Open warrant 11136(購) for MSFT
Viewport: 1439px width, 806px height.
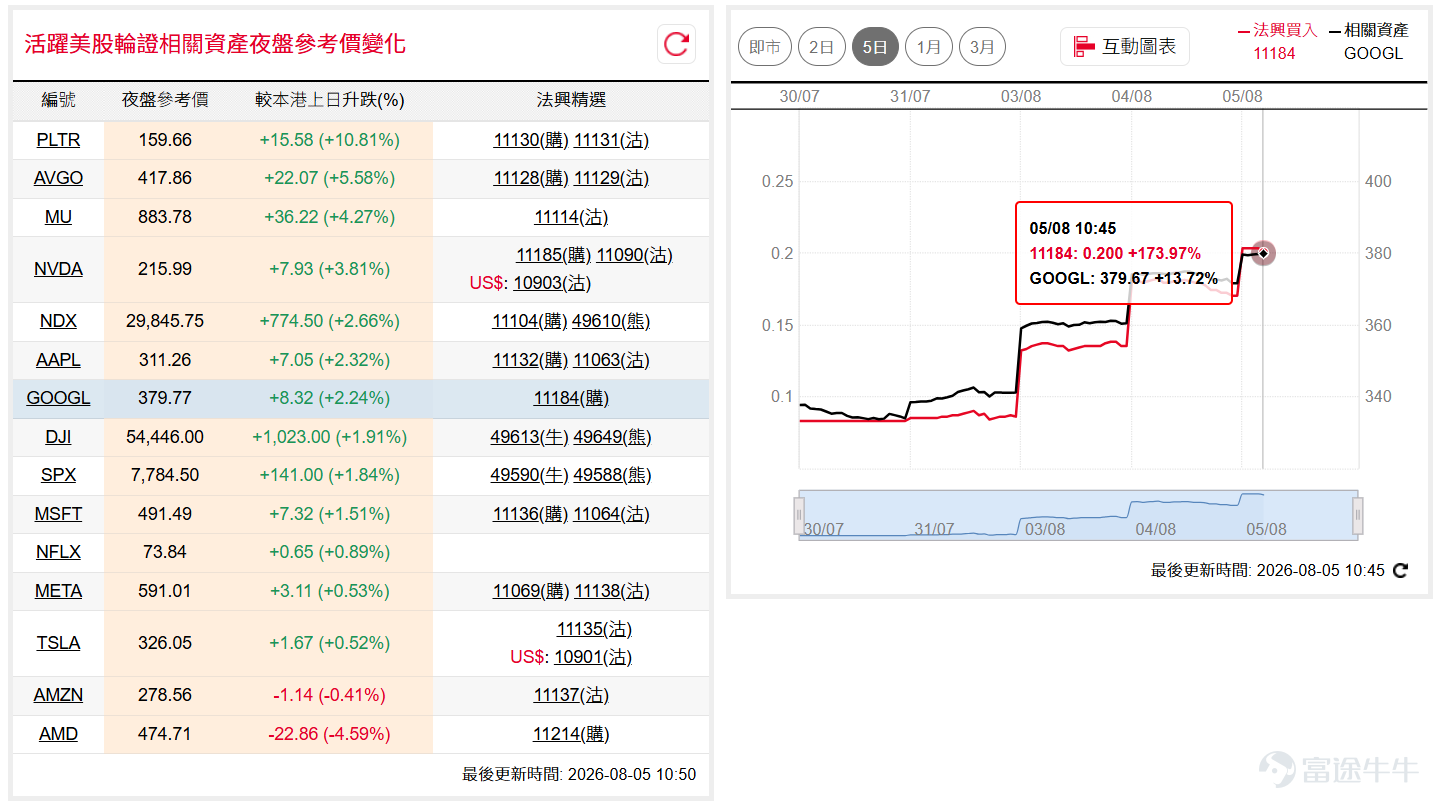click(531, 514)
